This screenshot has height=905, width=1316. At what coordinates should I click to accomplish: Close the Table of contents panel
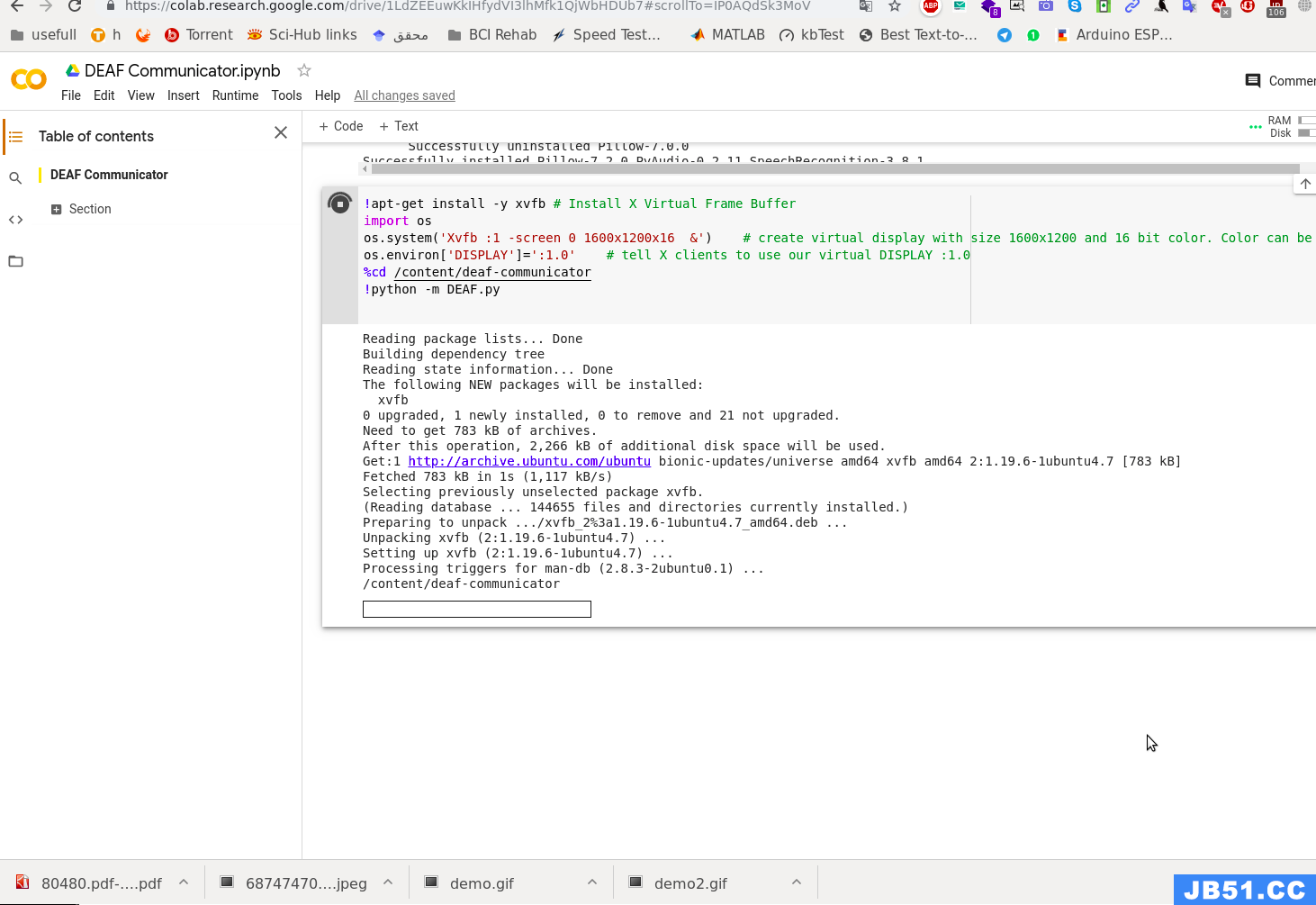pyautogui.click(x=281, y=132)
